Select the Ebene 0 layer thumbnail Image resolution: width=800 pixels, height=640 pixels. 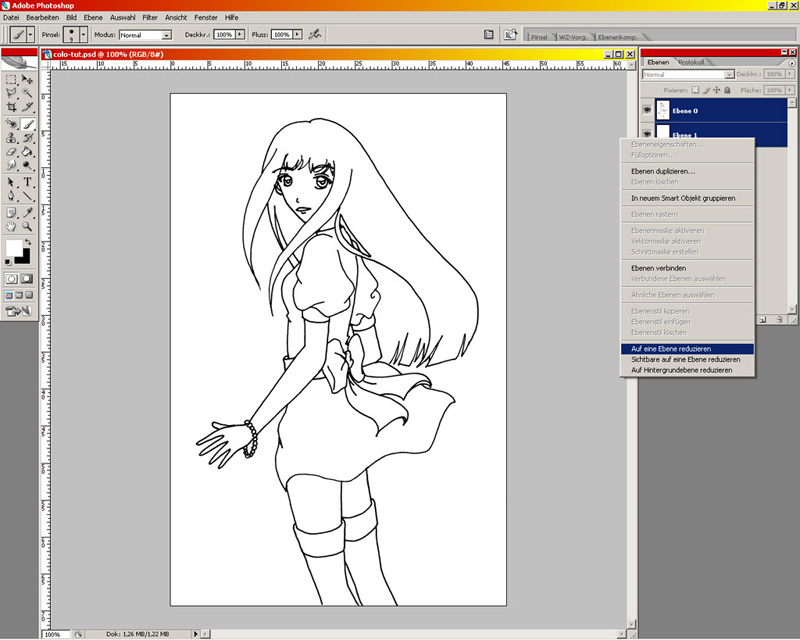[x=663, y=110]
